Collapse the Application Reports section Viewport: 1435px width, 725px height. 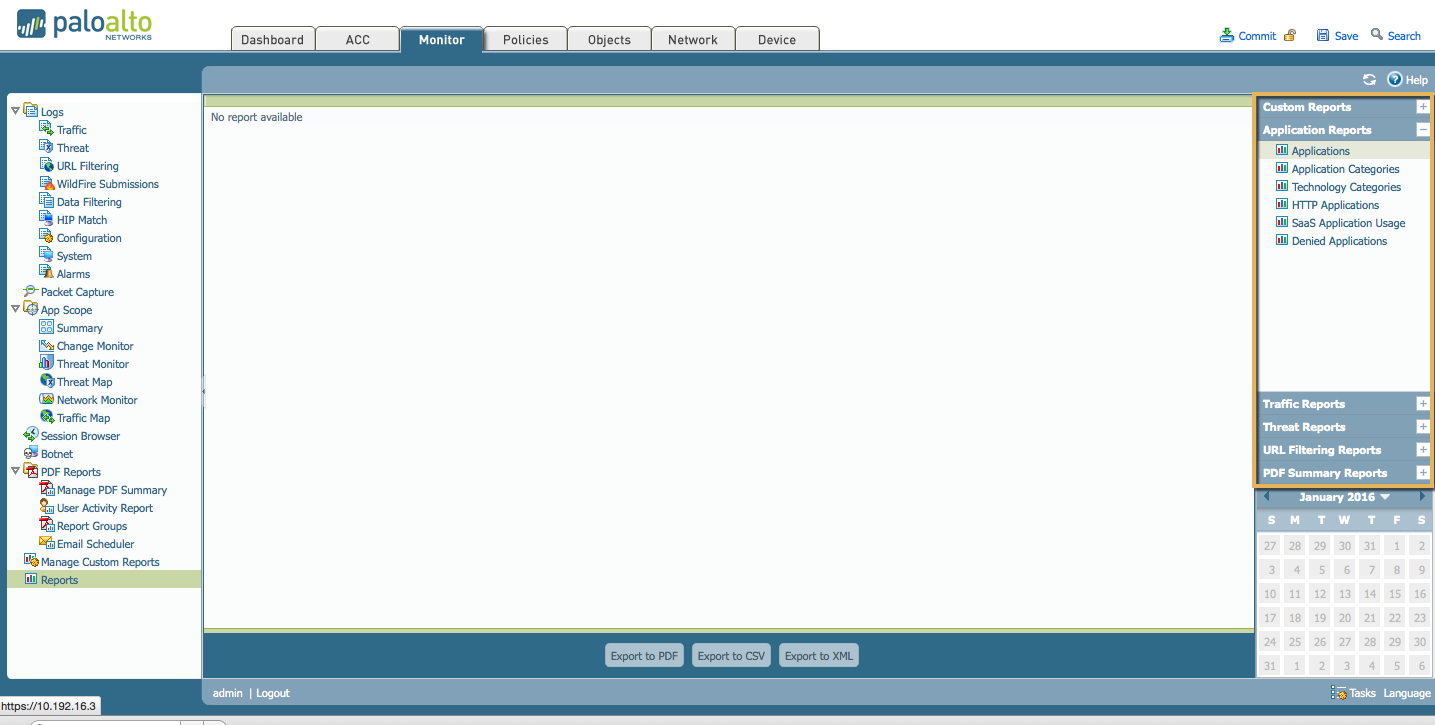(1422, 129)
